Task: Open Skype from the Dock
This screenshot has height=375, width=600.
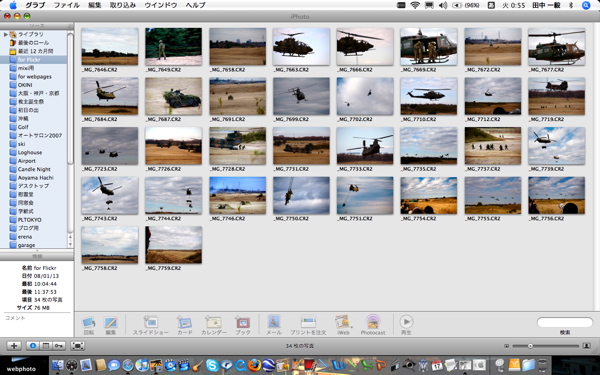Action: tap(212, 365)
